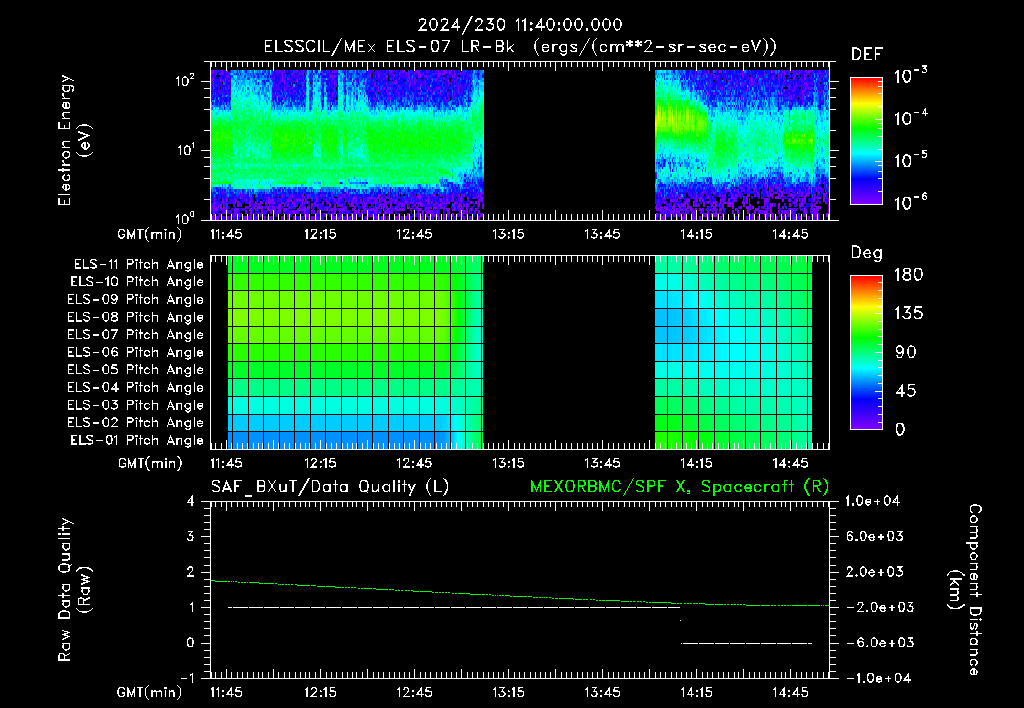
Task: Click the ELS-03 Pitch Angle row label
Action: point(136,405)
